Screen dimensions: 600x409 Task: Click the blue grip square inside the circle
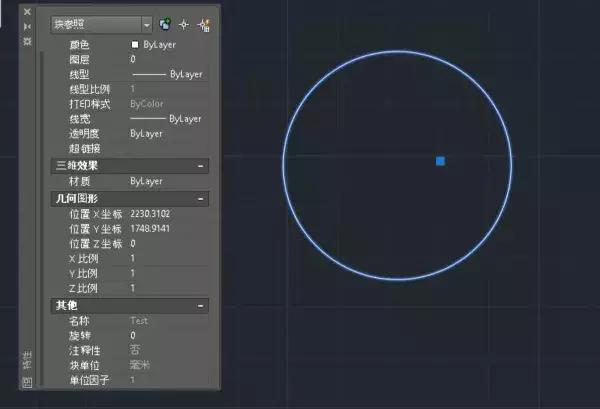(440, 161)
